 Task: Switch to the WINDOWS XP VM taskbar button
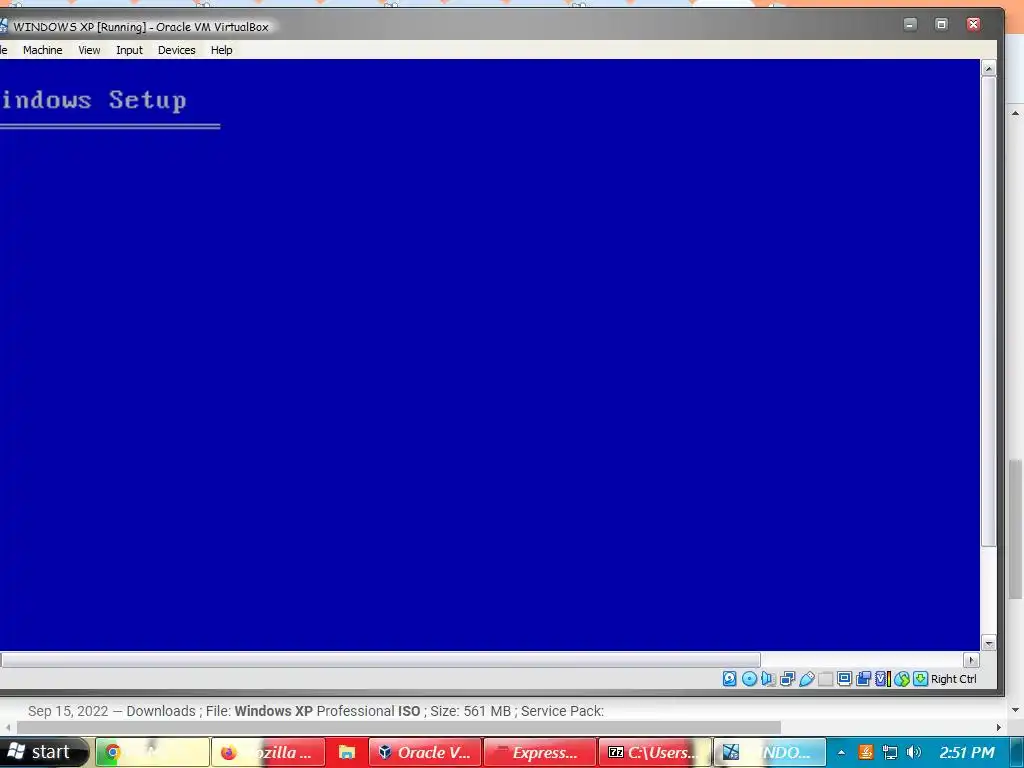[770, 752]
